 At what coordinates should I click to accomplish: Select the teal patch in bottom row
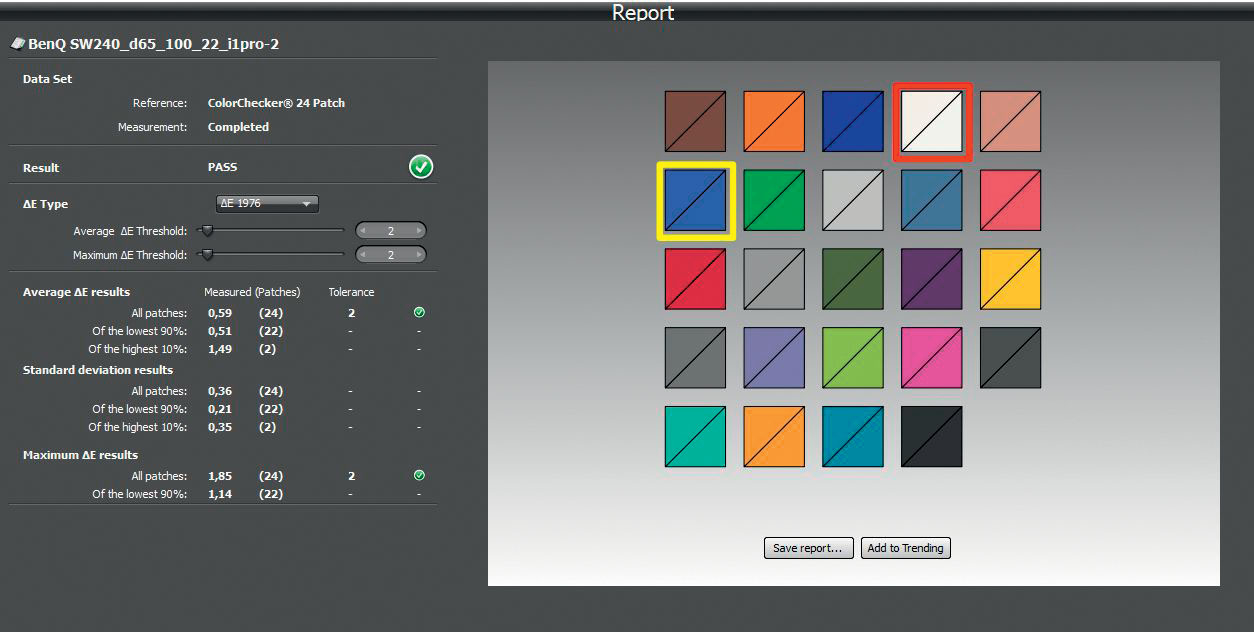click(696, 436)
